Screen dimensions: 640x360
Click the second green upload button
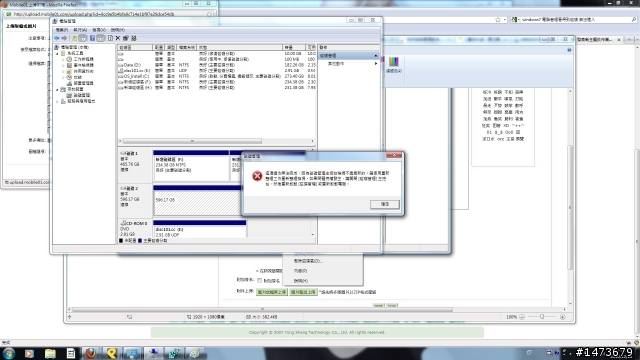pos(303,292)
